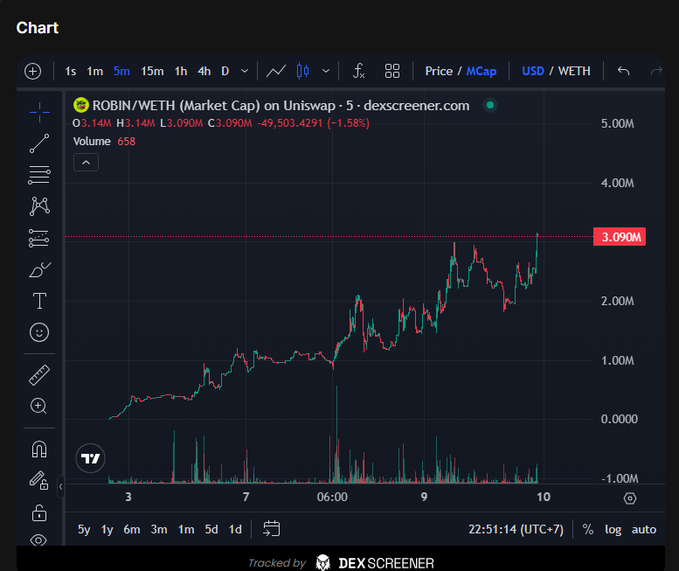
Task: Set date range to 1d
Action: point(235,529)
